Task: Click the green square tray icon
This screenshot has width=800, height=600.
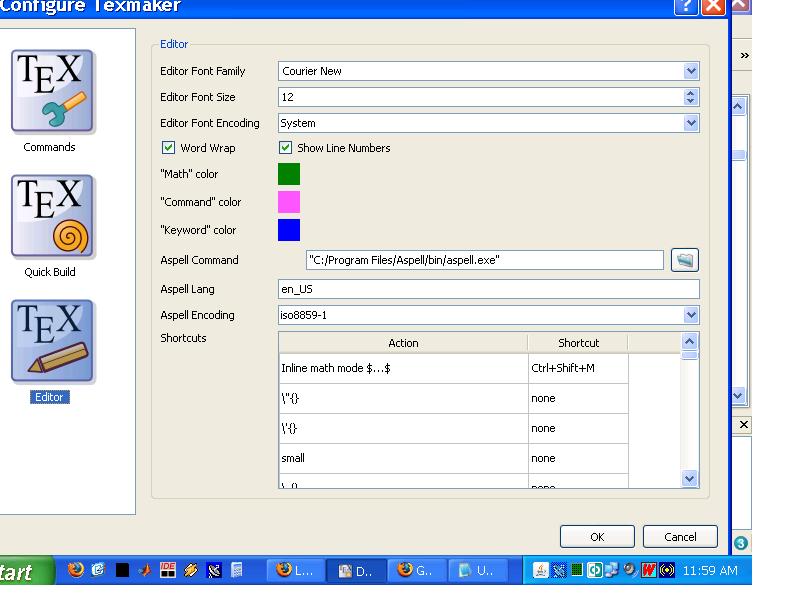Action: 577,569
